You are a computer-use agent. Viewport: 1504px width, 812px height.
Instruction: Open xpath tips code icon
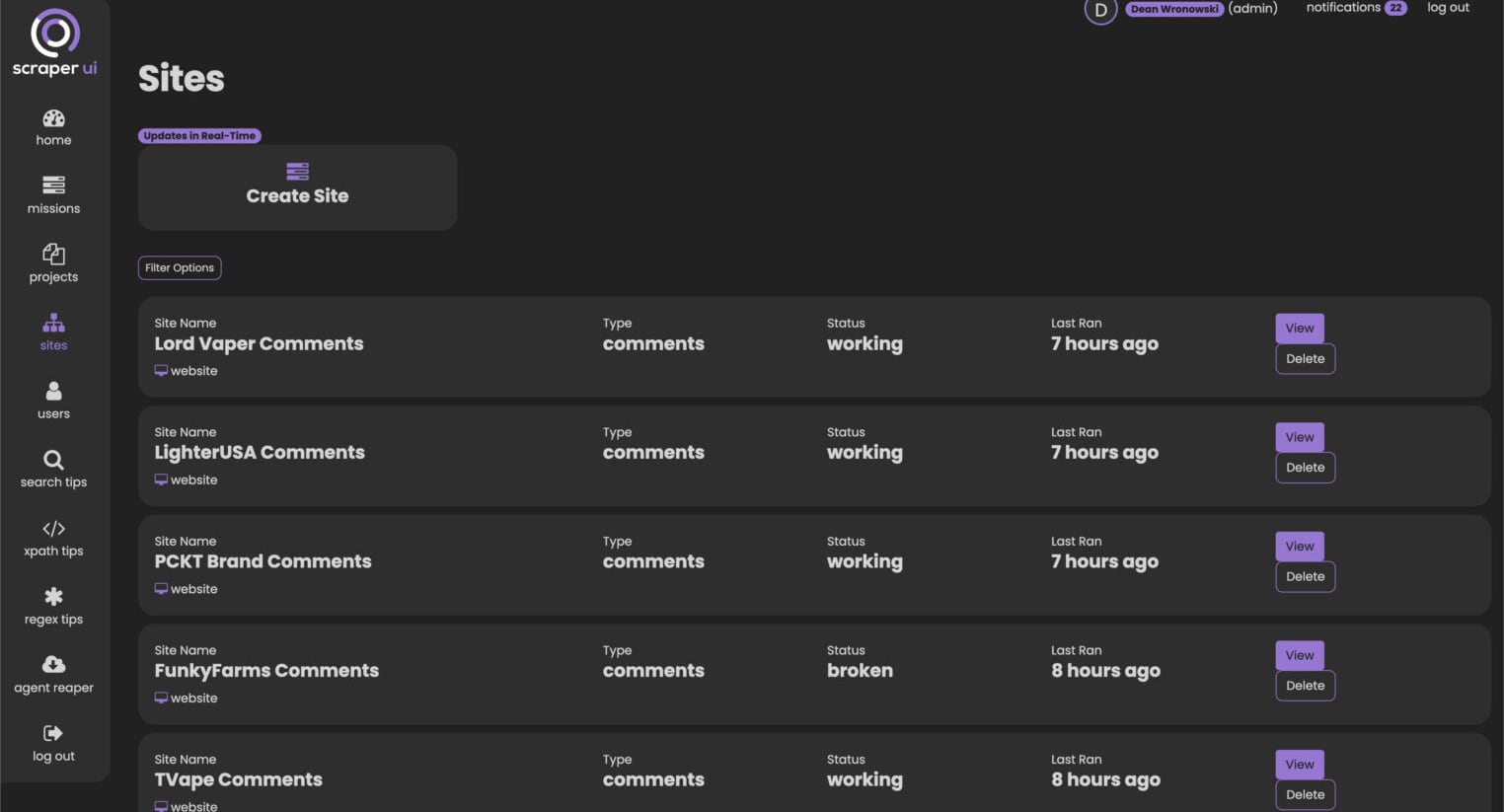click(53, 529)
